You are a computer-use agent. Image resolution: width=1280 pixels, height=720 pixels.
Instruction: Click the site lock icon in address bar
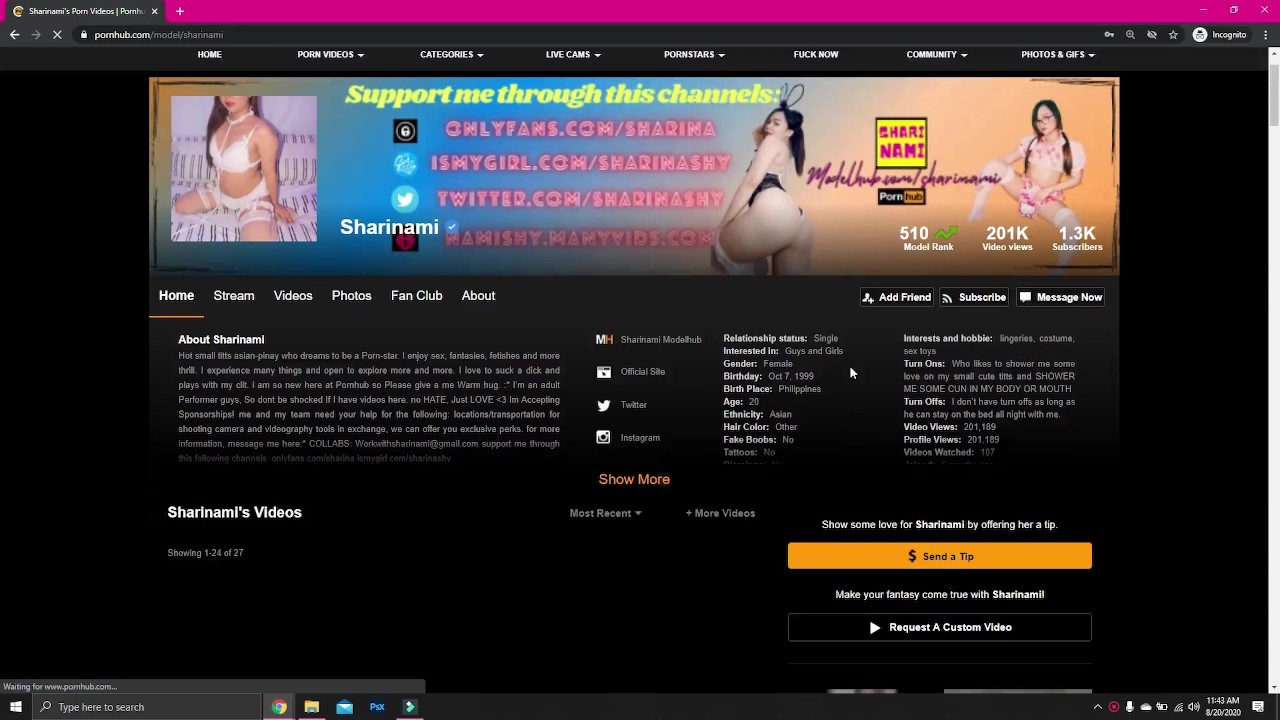point(85,34)
